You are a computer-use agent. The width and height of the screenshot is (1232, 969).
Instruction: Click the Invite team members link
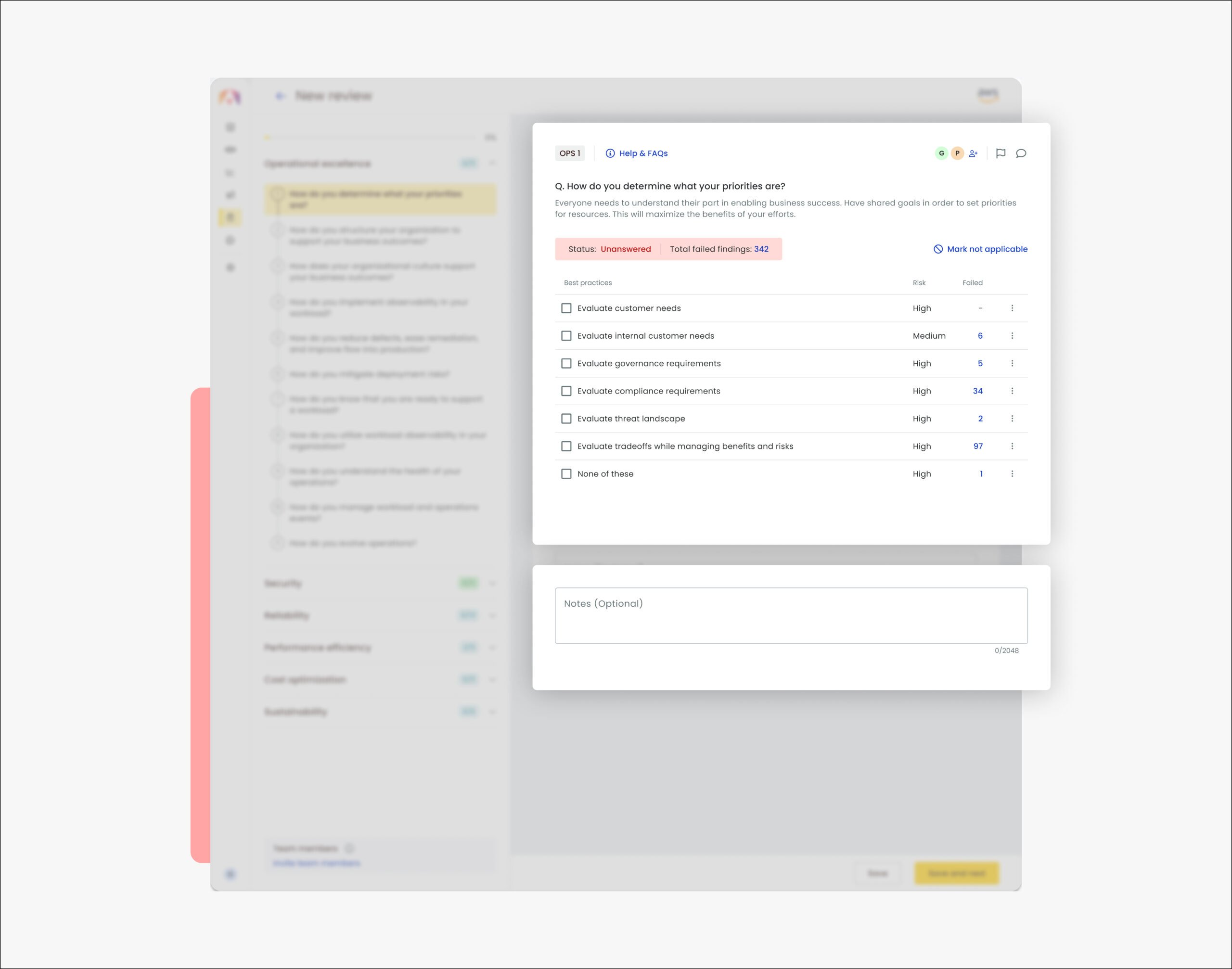[316, 863]
